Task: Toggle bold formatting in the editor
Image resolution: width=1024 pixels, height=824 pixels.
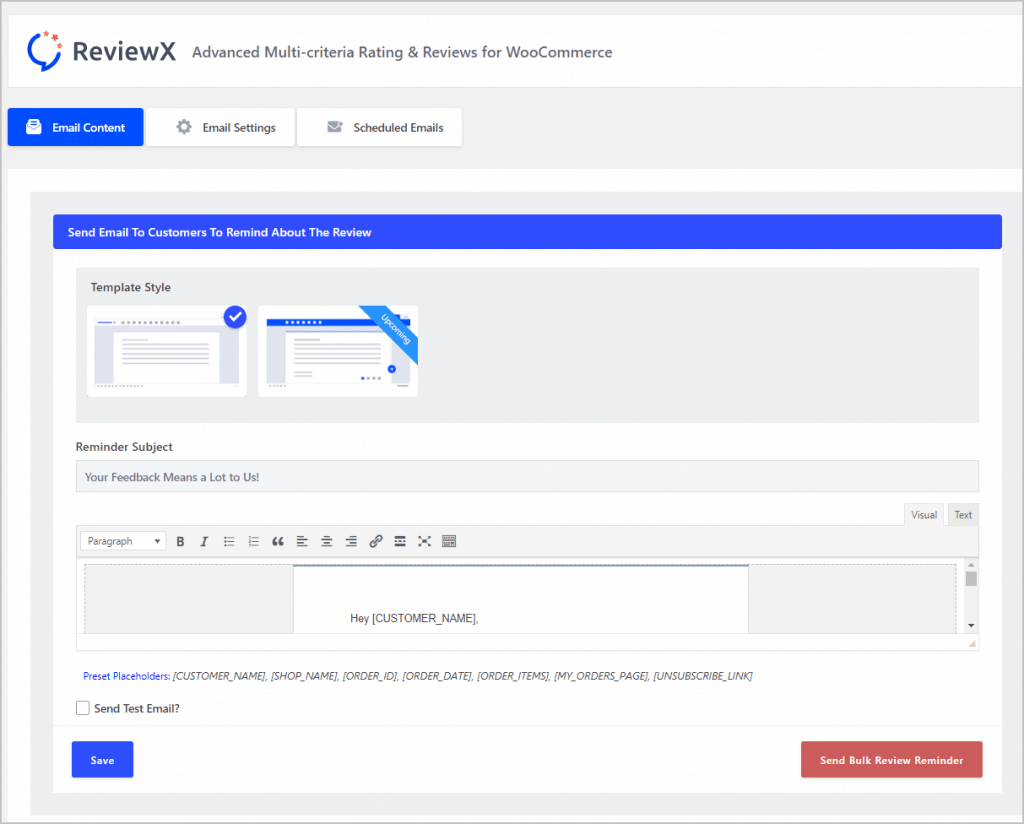Action: (x=180, y=541)
